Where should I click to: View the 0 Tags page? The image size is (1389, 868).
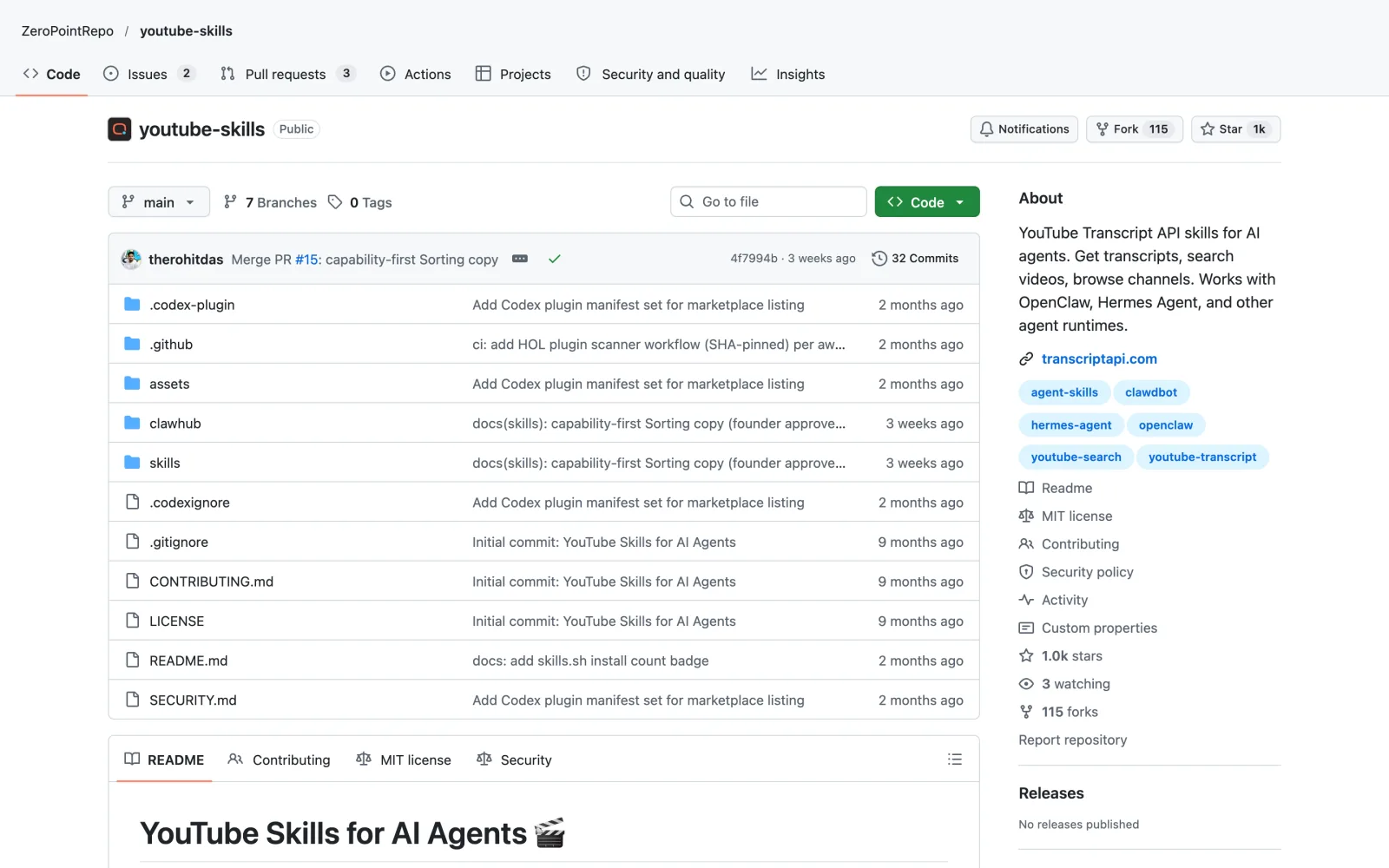coord(360,202)
